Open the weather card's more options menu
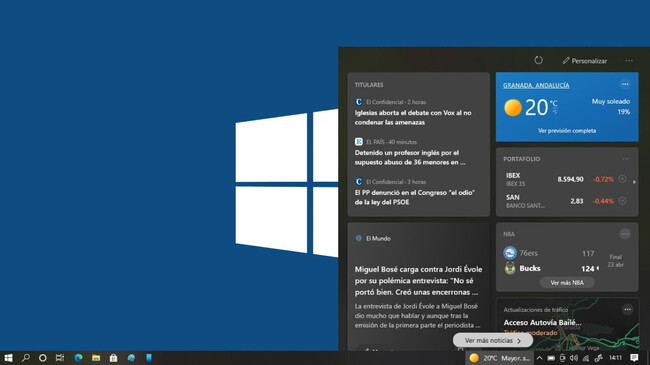This screenshot has height=365, width=650. click(625, 84)
